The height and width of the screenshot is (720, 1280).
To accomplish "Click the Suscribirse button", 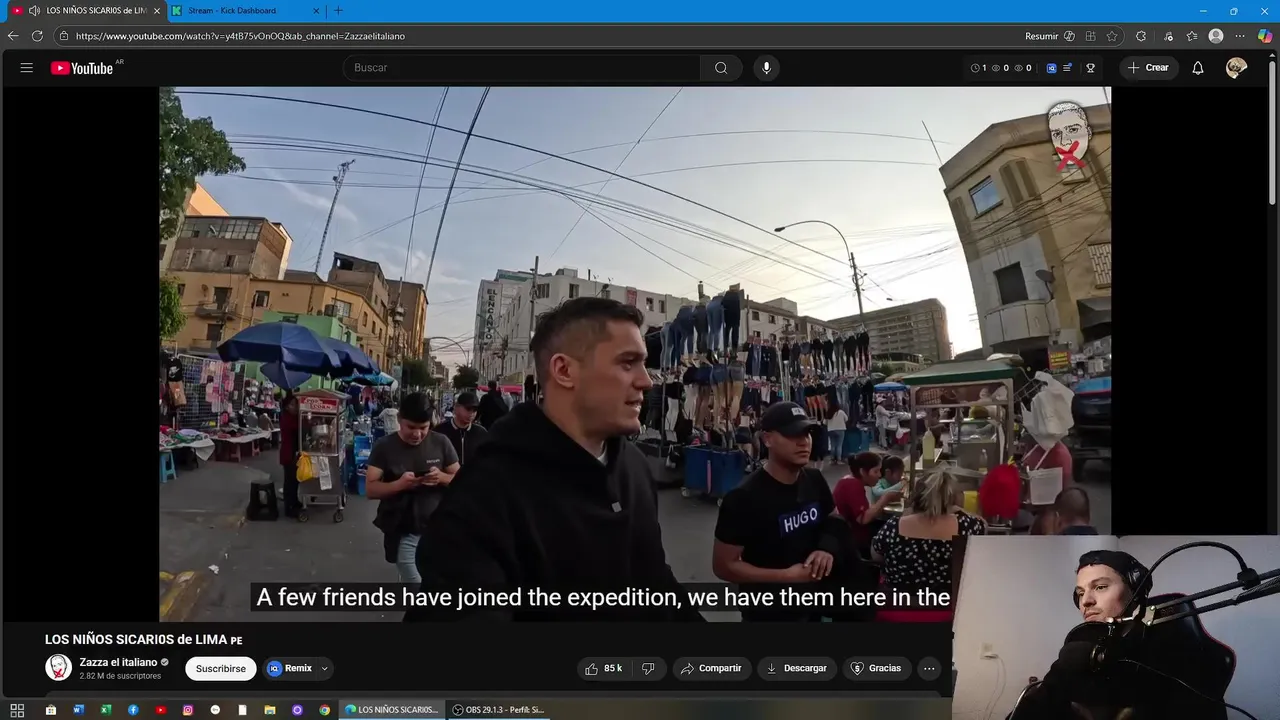I will [221, 668].
